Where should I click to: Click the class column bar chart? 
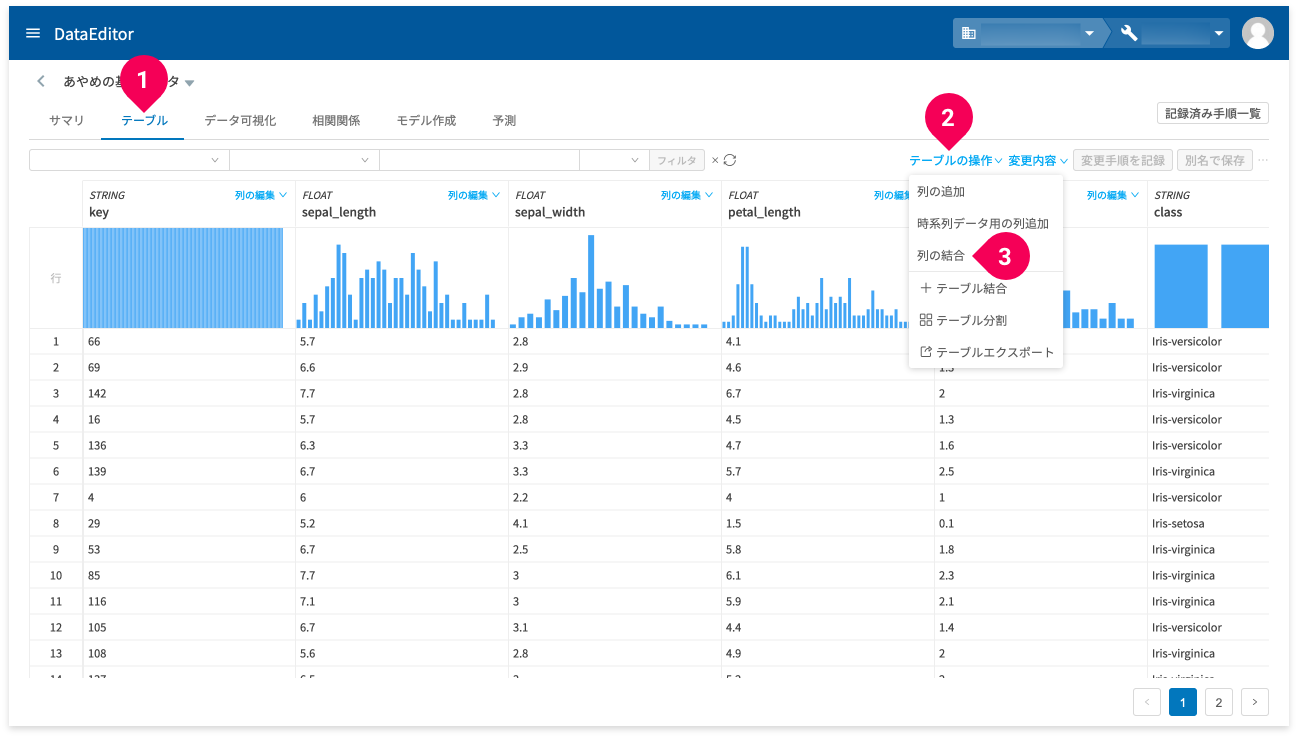coord(1210,286)
